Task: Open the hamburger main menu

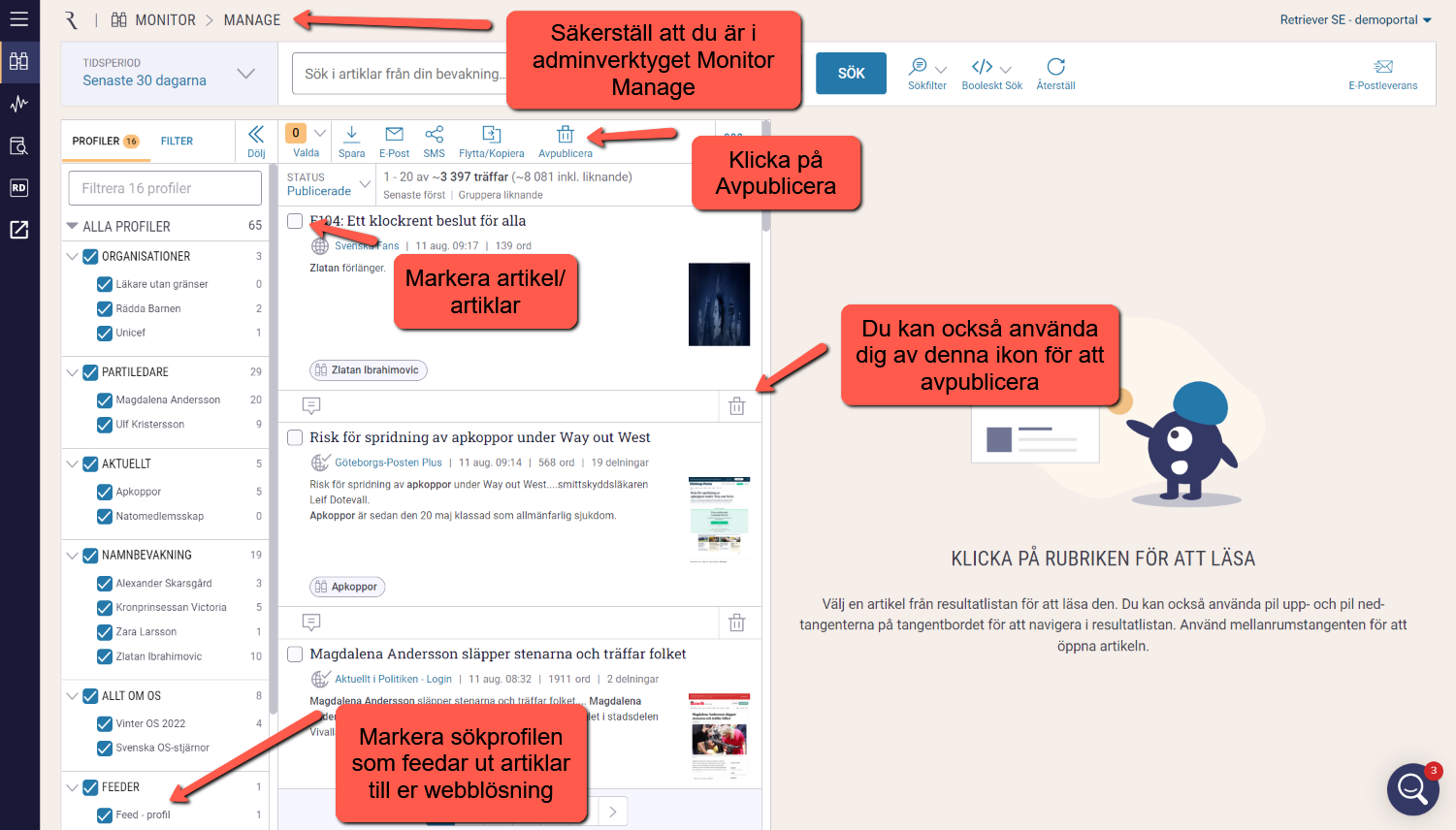Action: [x=19, y=19]
